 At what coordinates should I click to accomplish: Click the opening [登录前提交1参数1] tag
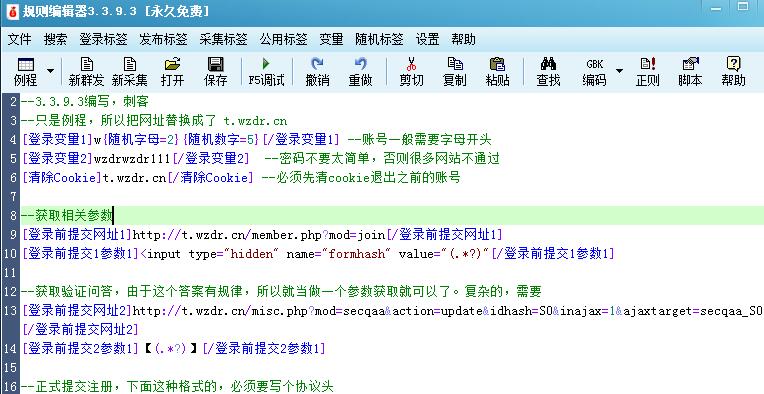(80, 254)
